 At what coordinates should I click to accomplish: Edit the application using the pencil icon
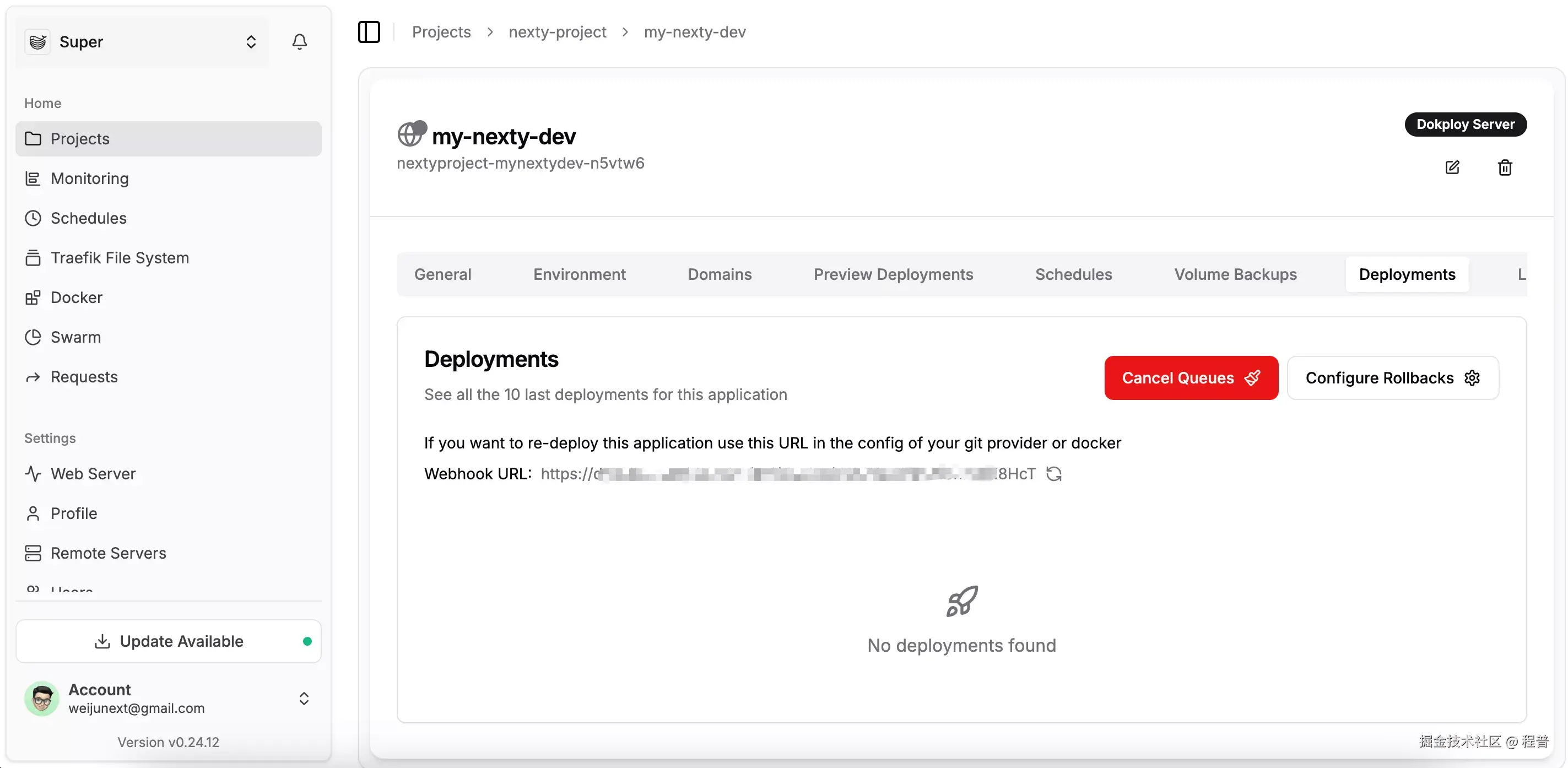[x=1453, y=167]
